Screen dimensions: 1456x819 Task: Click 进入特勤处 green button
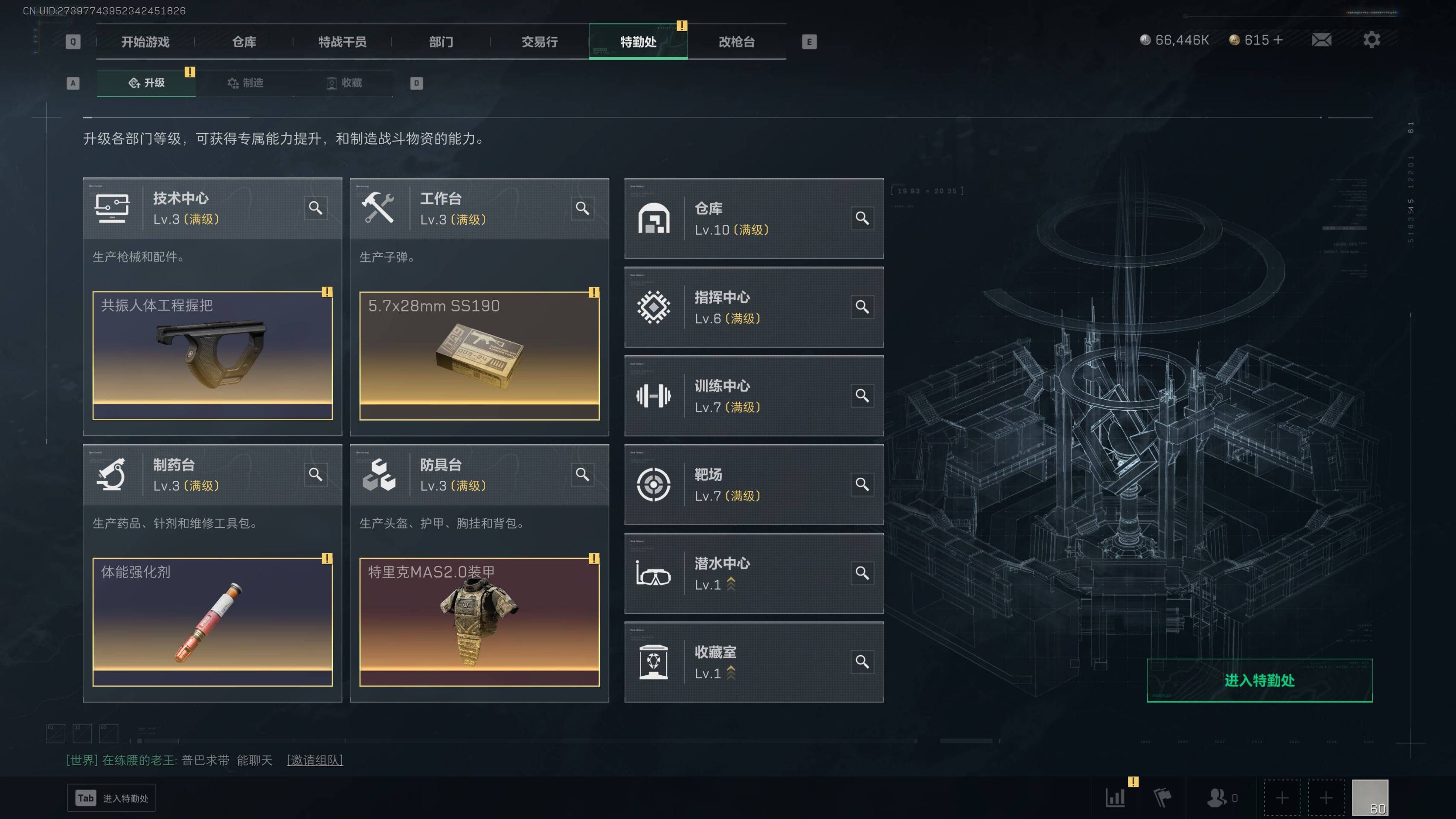click(x=1259, y=680)
